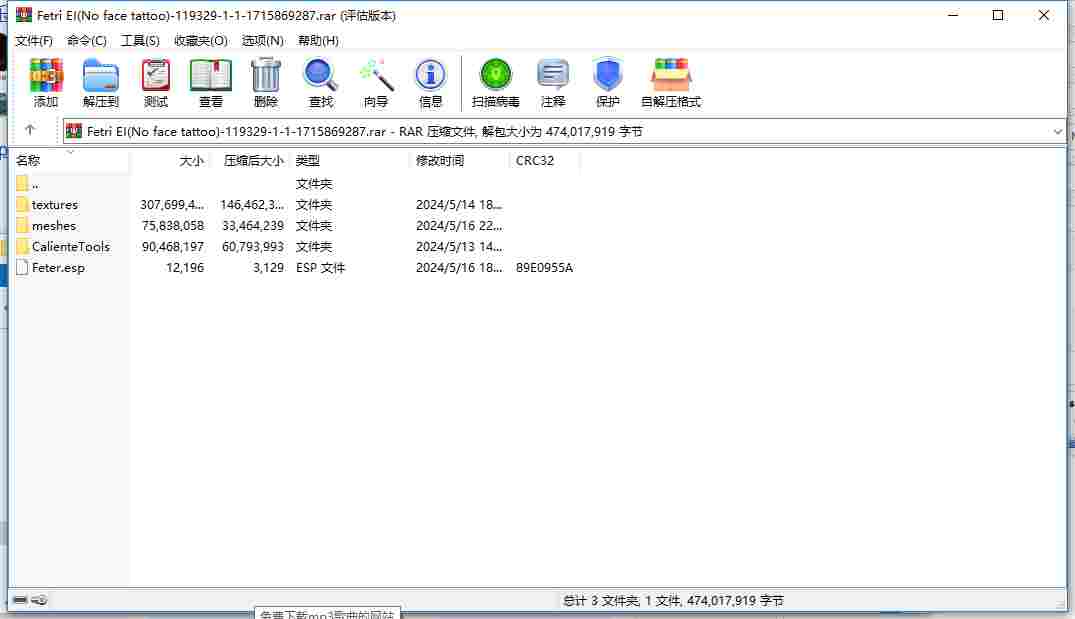Viewport: 1075px width, 619px height.
Task: Click the ESP 文件 type cell
Action: coord(321,267)
